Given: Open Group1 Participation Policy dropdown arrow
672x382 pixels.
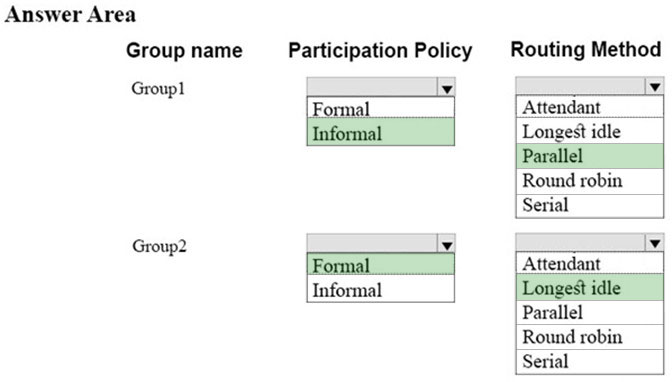Looking at the screenshot, I should click(x=447, y=87).
